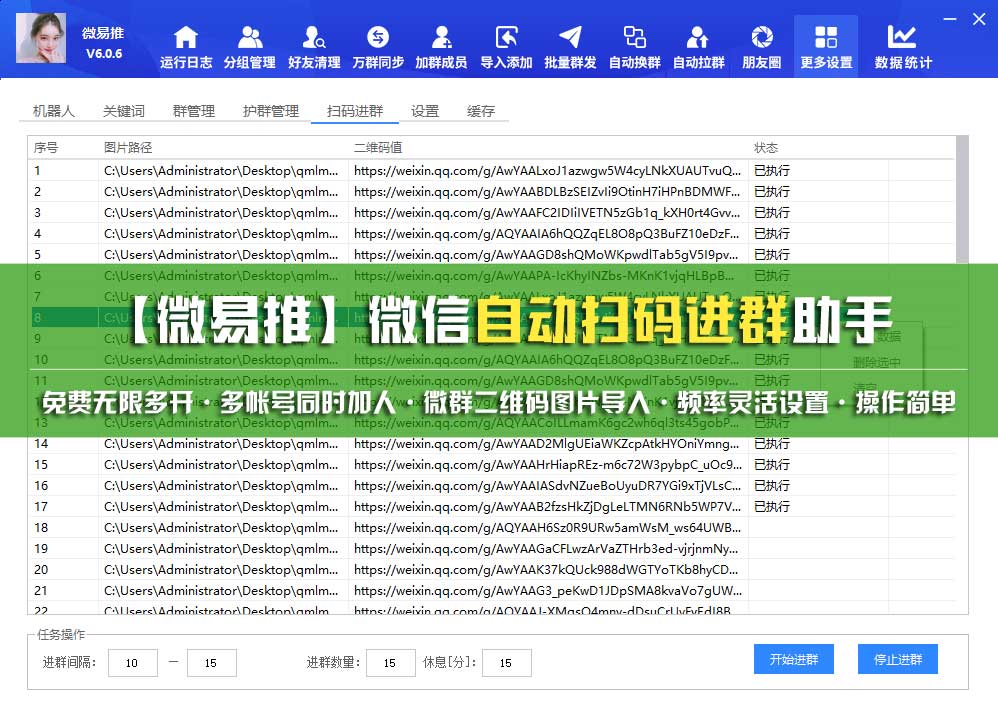The height and width of the screenshot is (701, 998).
Task: Open the 运行日志 run log icon
Action: pyautogui.click(x=186, y=47)
